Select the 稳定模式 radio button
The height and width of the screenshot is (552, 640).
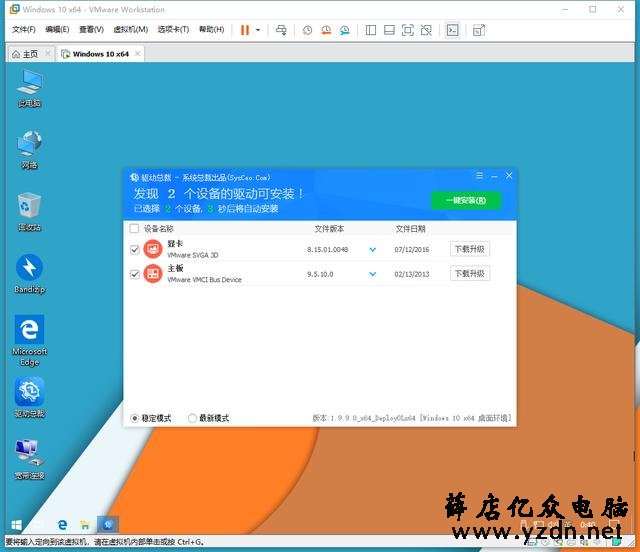point(134,418)
